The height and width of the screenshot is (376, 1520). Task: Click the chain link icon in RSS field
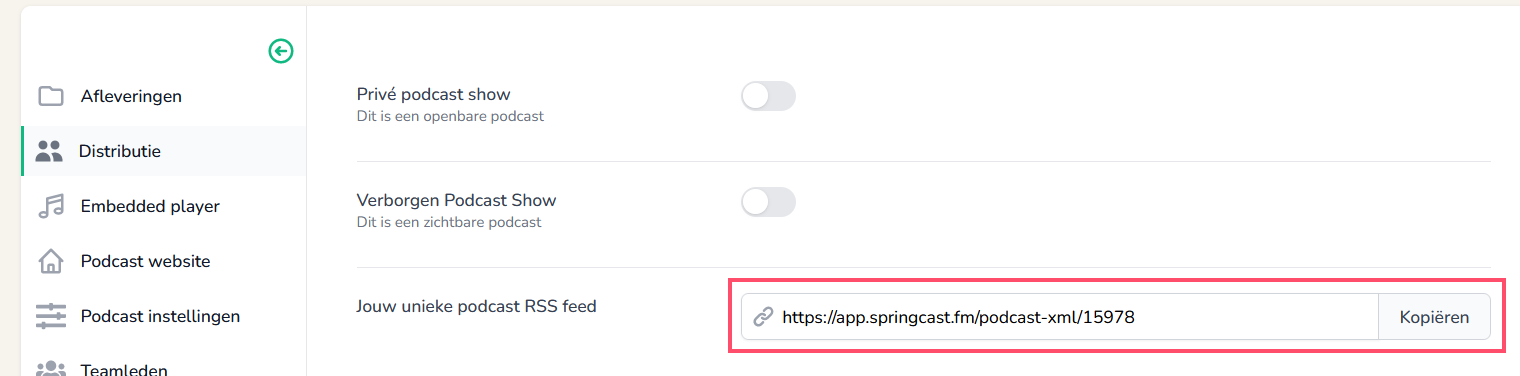point(763,317)
